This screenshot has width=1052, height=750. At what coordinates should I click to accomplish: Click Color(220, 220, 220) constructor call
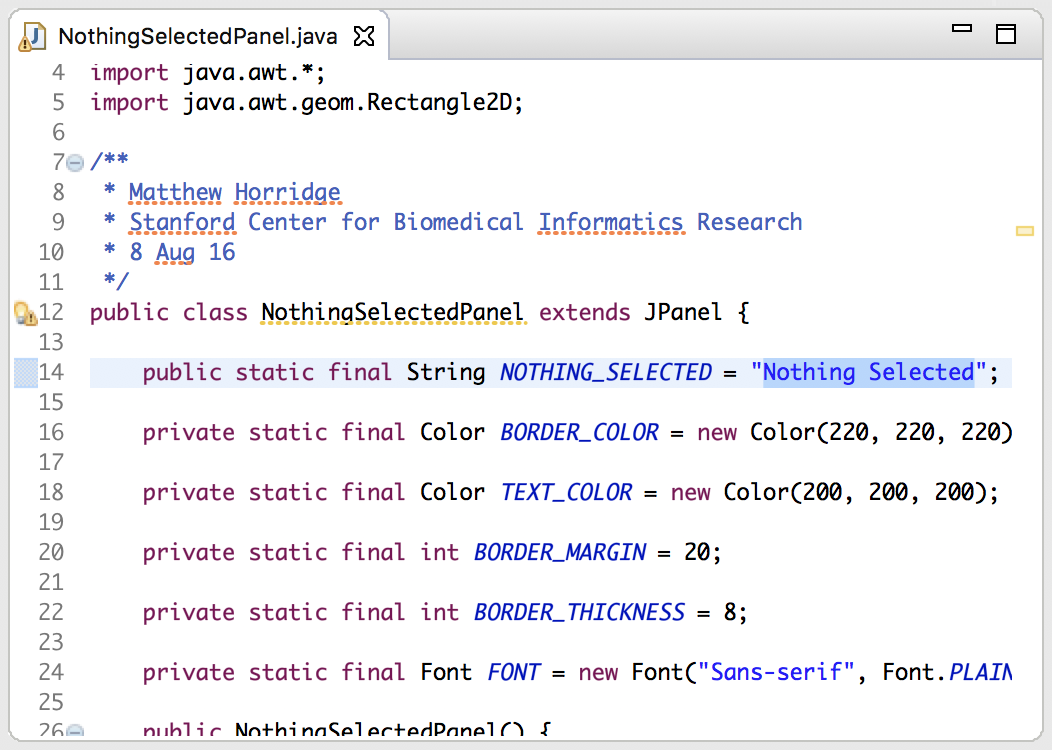(881, 432)
